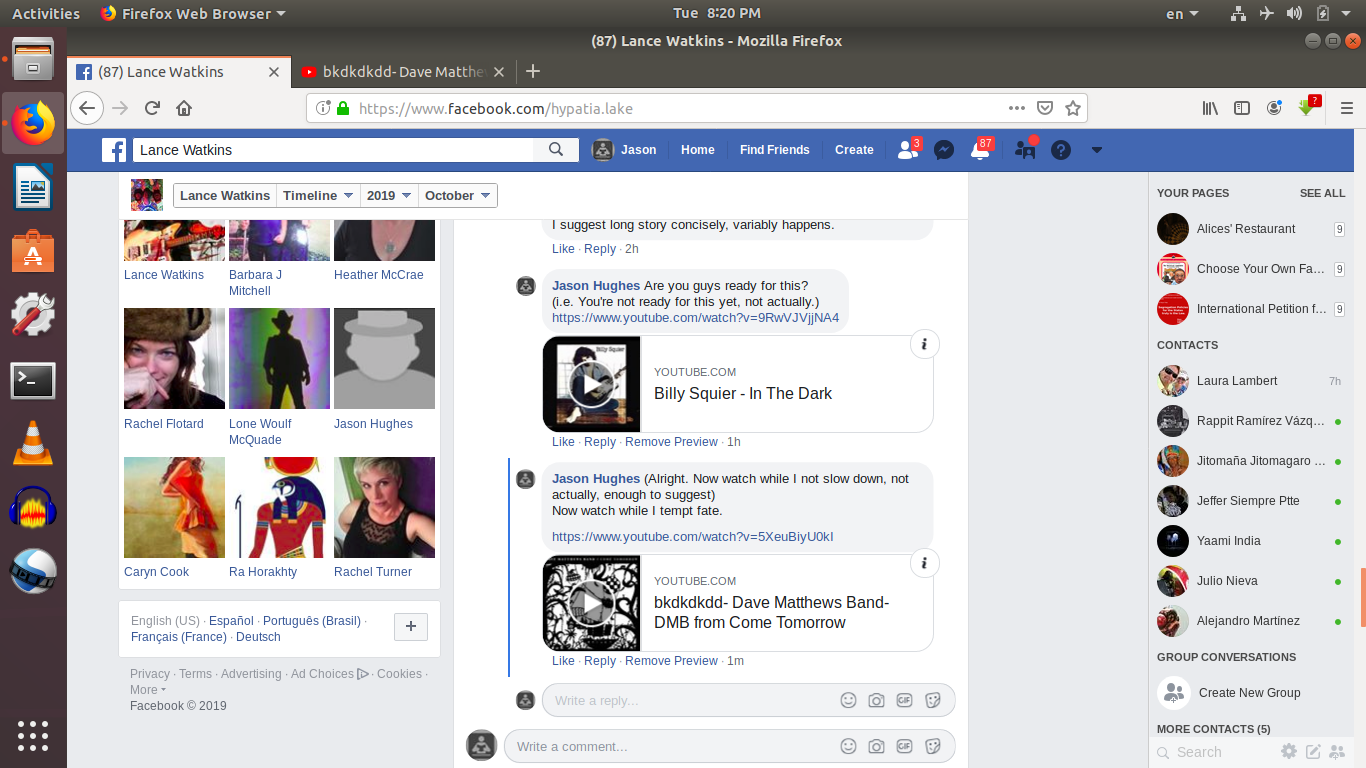Insert emoji in the Write a reply box
1366x768 pixels.
click(x=848, y=700)
